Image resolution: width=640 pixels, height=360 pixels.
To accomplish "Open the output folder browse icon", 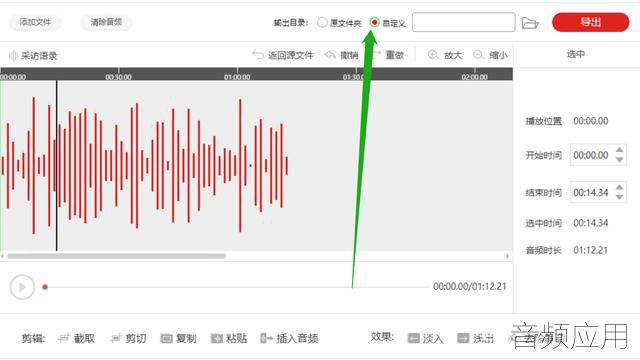I will [x=530, y=23].
